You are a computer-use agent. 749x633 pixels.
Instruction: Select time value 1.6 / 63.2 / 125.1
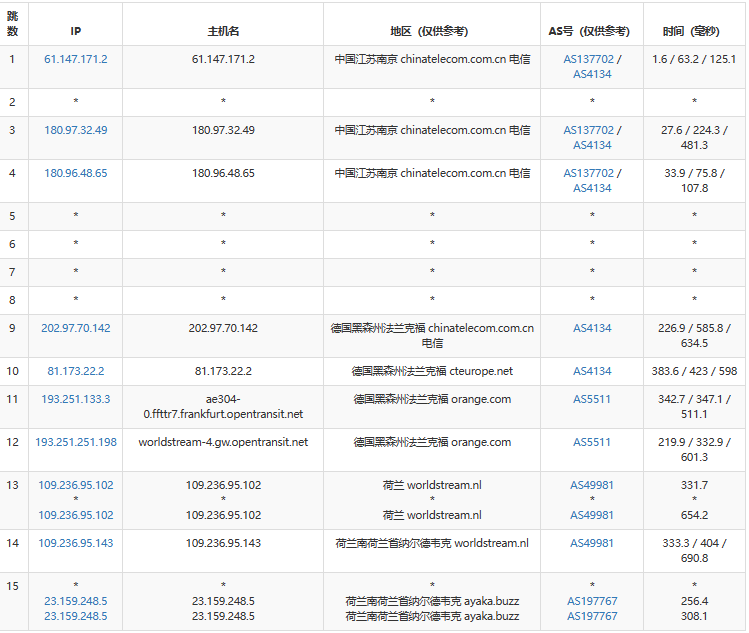tap(694, 59)
